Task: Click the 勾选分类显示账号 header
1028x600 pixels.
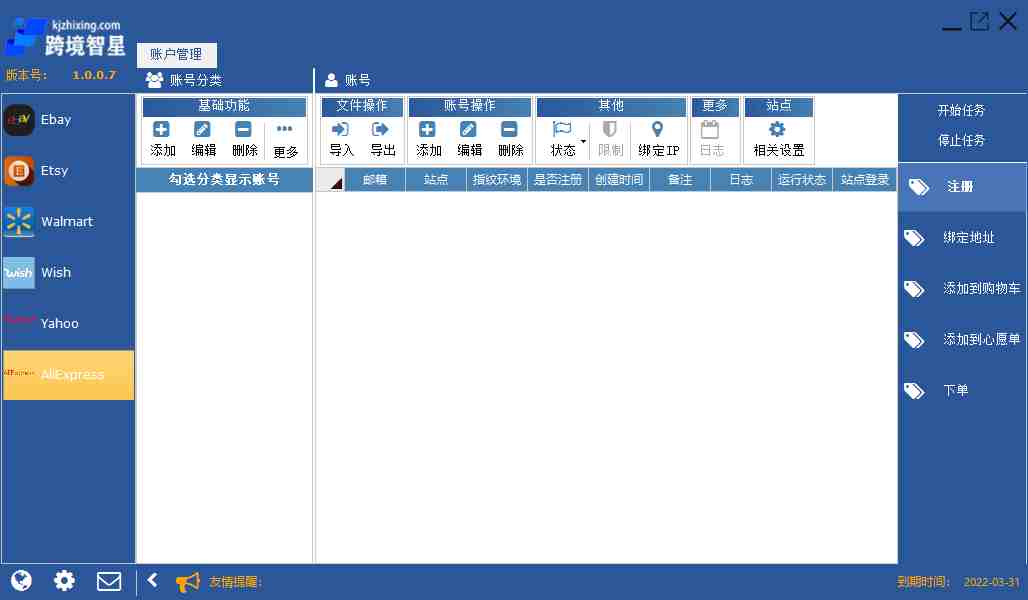Action: [224, 180]
